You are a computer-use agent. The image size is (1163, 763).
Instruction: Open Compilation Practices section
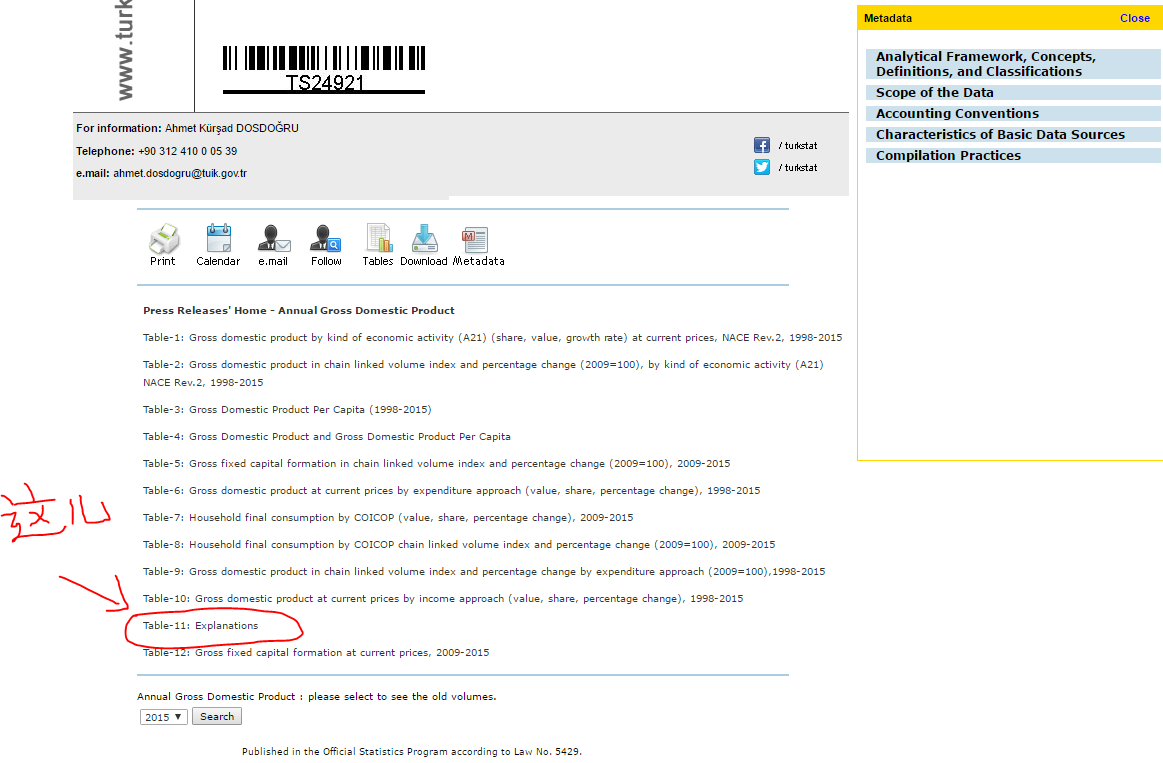pyautogui.click(x=1013, y=156)
